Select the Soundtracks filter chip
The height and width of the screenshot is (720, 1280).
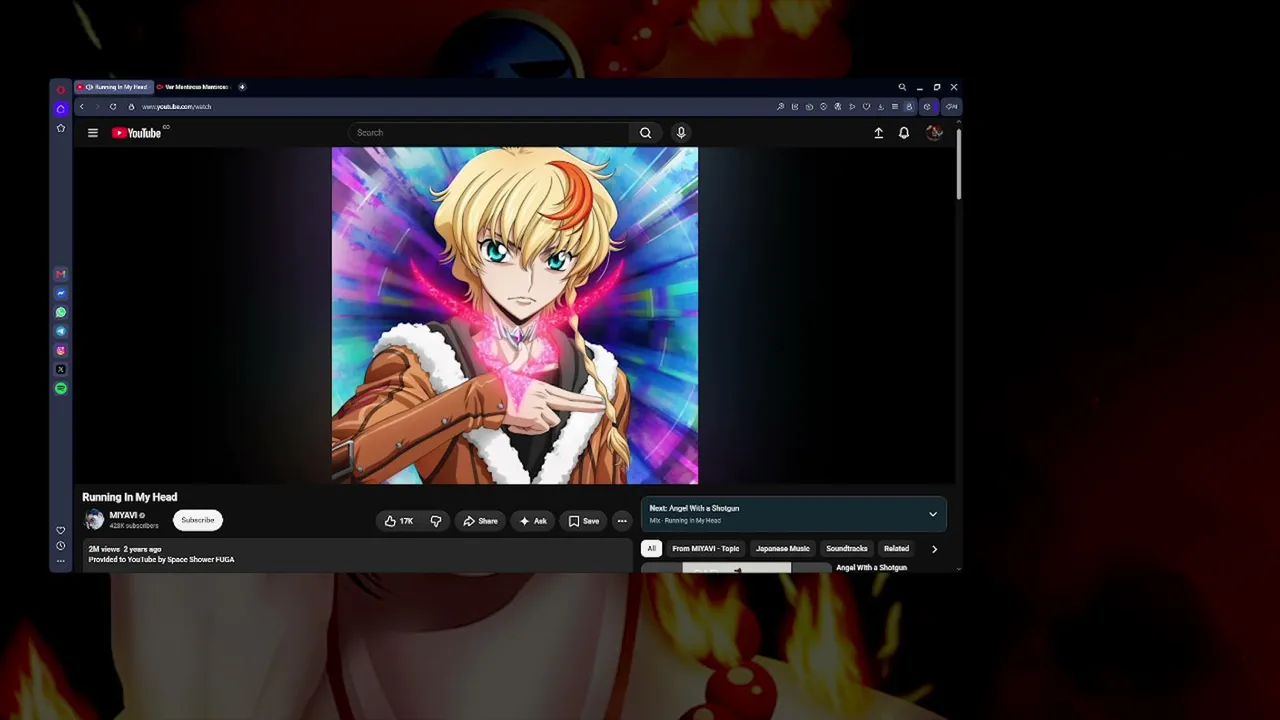click(x=847, y=549)
